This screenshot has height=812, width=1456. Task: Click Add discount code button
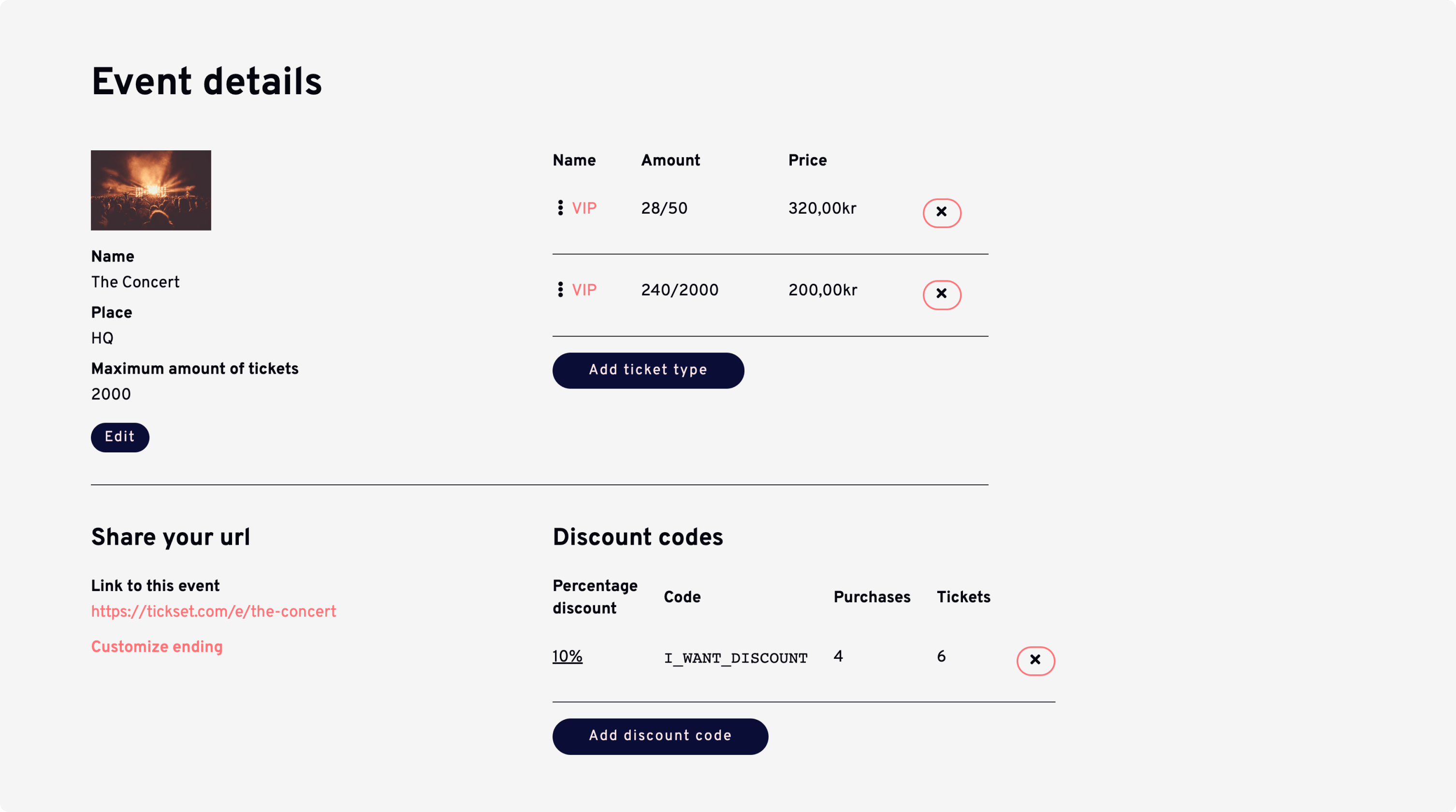click(x=660, y=736)
